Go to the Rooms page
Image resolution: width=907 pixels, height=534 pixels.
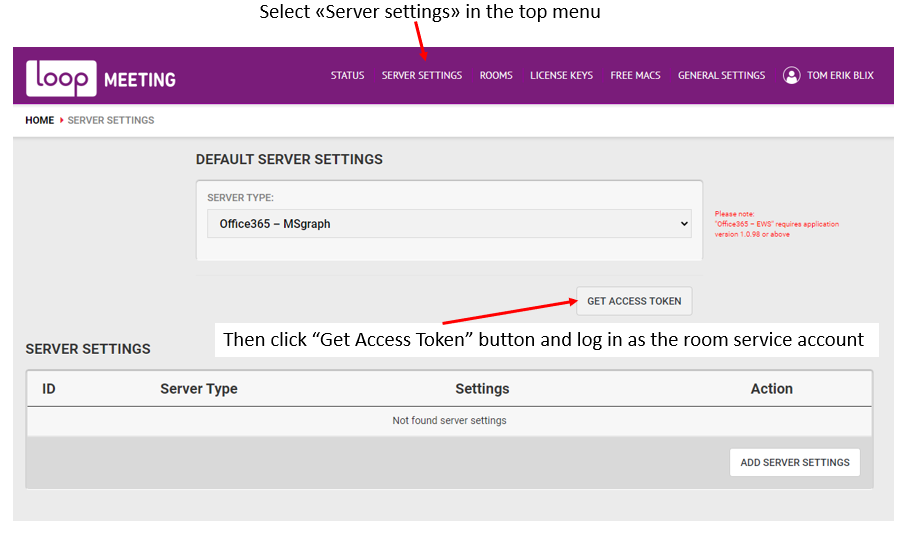pyautogui.click(x=496, y=75)
